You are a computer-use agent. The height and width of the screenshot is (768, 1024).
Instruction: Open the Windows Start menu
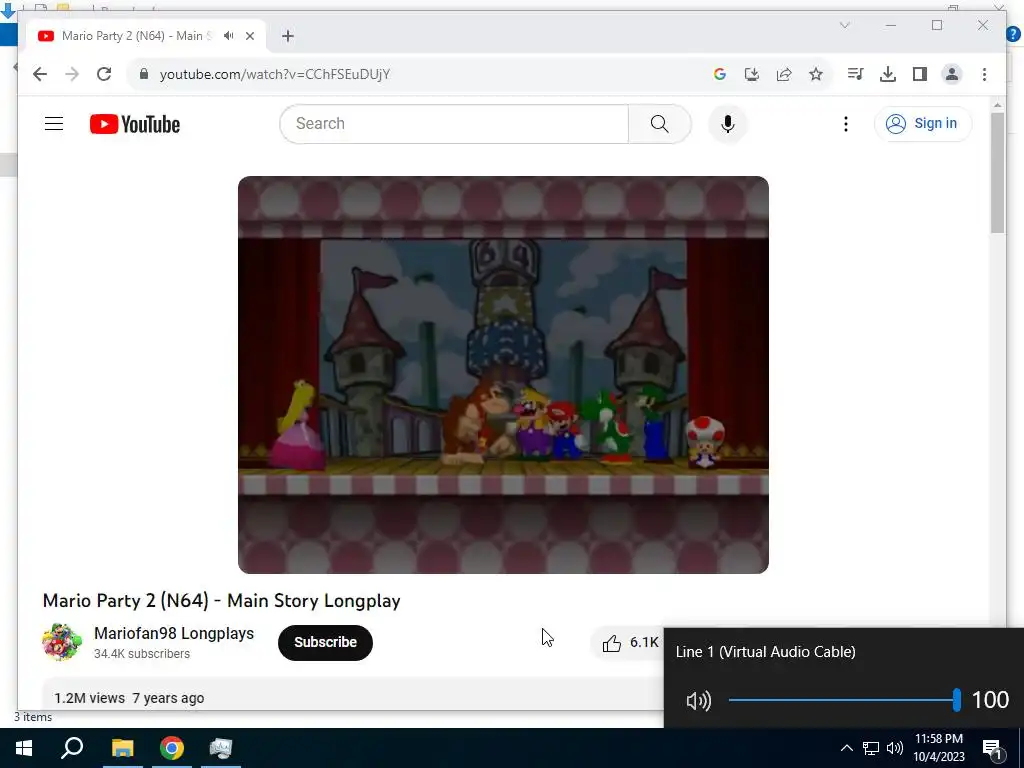pyautogui.click(x=24, y=748)
